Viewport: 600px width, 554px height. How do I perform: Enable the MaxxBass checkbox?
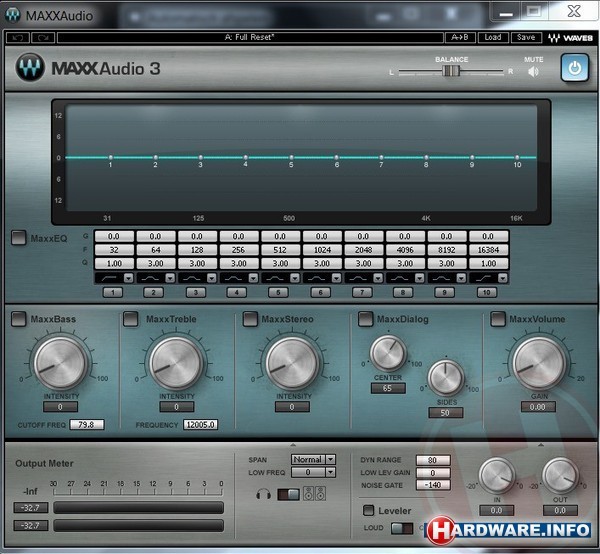coord(18,319)
